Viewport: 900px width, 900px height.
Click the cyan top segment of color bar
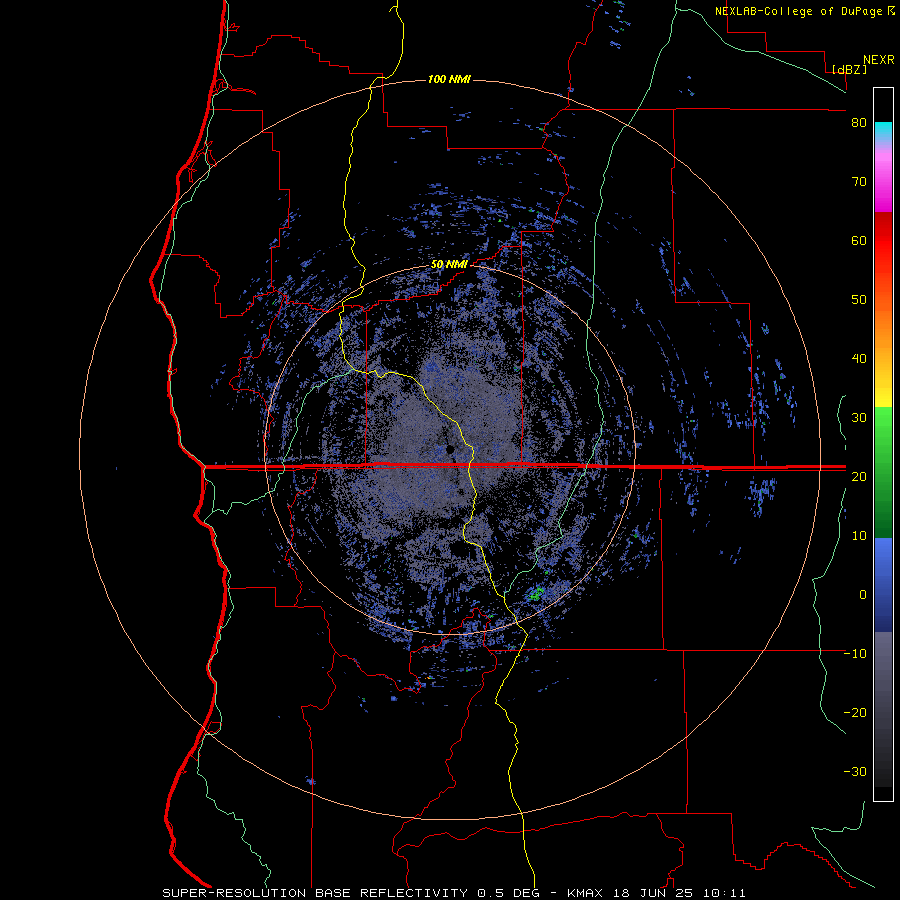(883, 132)
